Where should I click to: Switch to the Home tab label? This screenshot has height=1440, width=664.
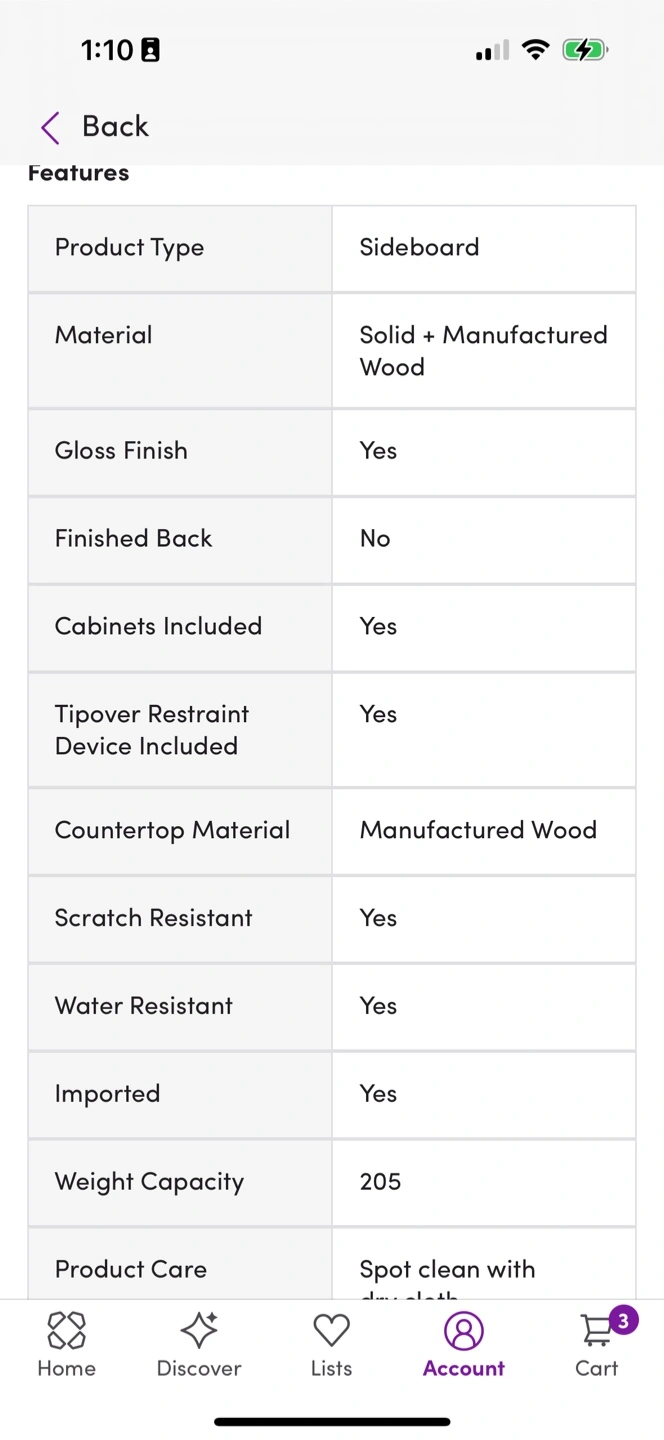click(x=66, y=1368)
